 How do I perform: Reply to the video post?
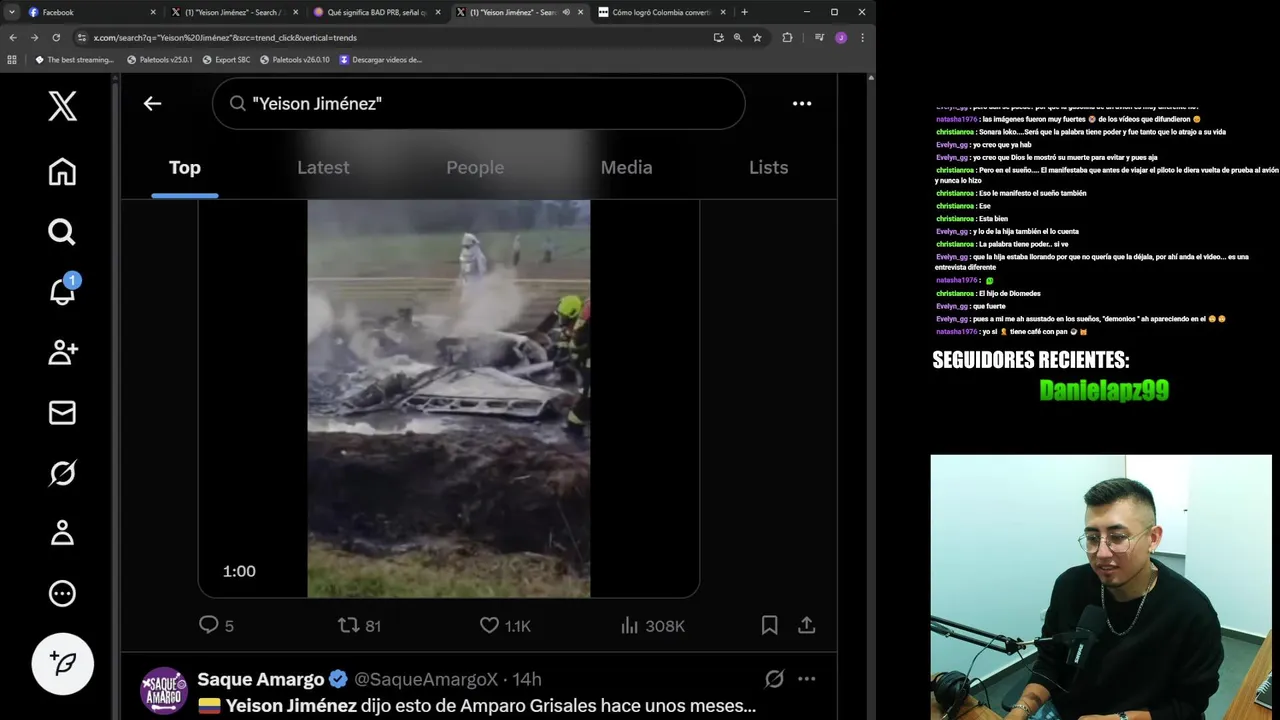[216, 625]
